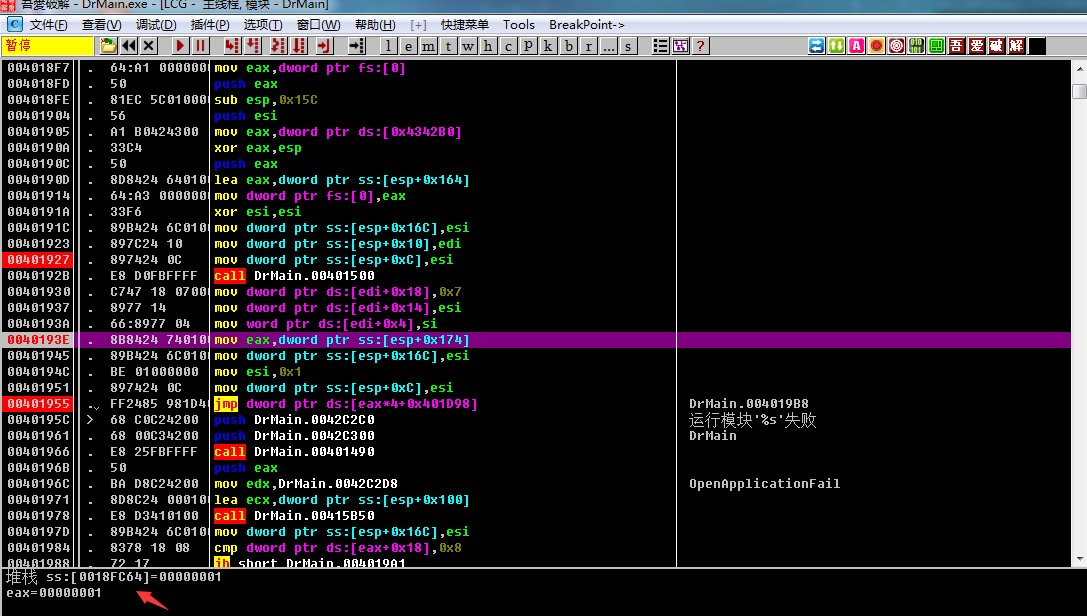Screen dimensions: 1087x616
Task: Run the program with the play icon
Action: click(x=180, y=46)
